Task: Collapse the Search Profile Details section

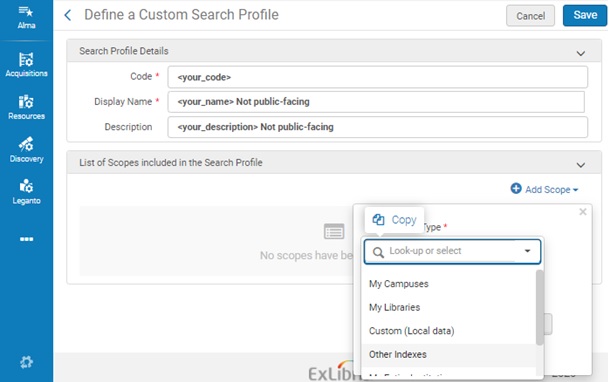Action: point(580,53)
